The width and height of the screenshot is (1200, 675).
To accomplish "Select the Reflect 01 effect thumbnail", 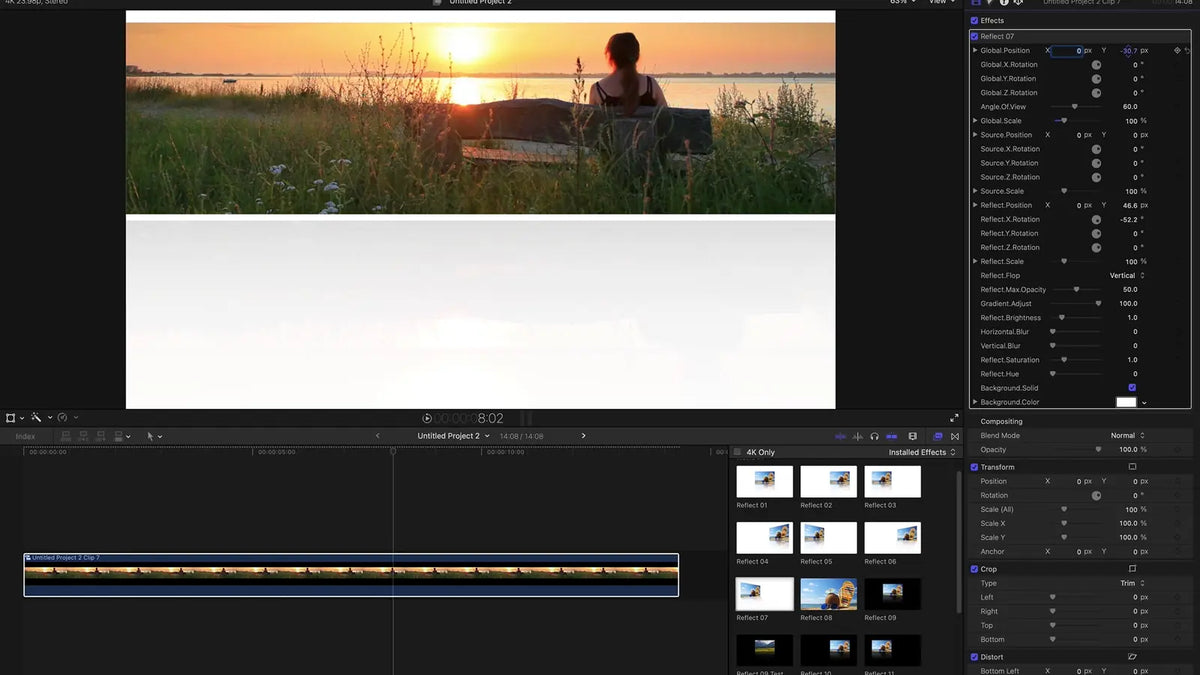I will (764, 481).
